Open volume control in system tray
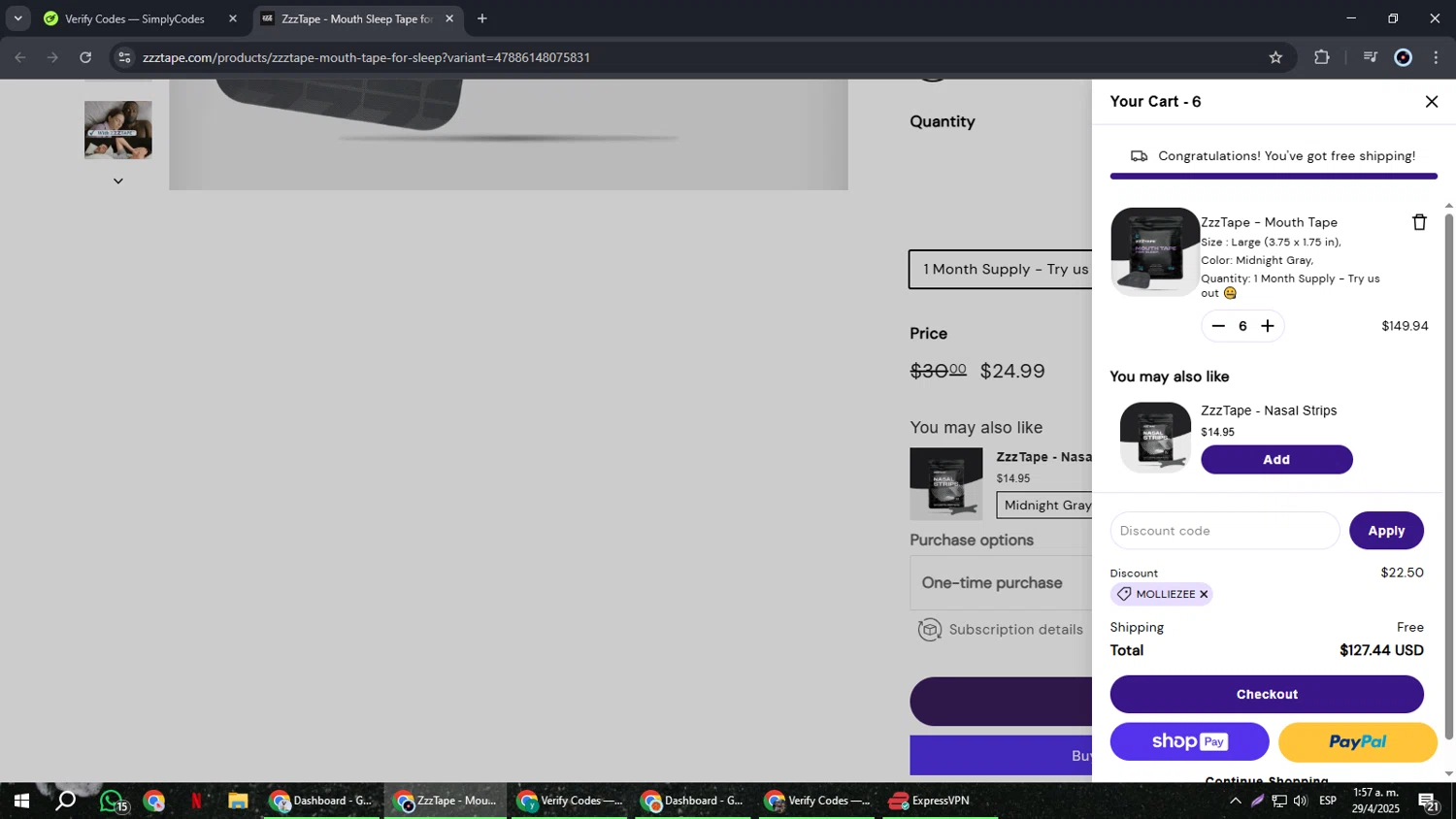The width and height of the screenshot is (1456, 819). point(1301,802)
